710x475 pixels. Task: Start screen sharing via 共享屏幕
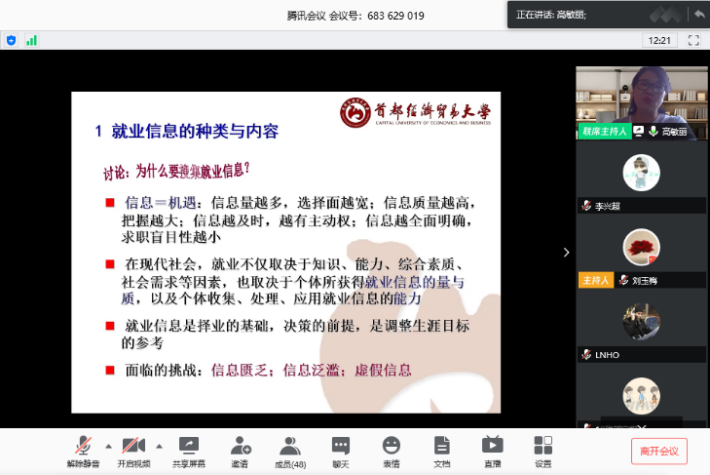click(187, 449)
